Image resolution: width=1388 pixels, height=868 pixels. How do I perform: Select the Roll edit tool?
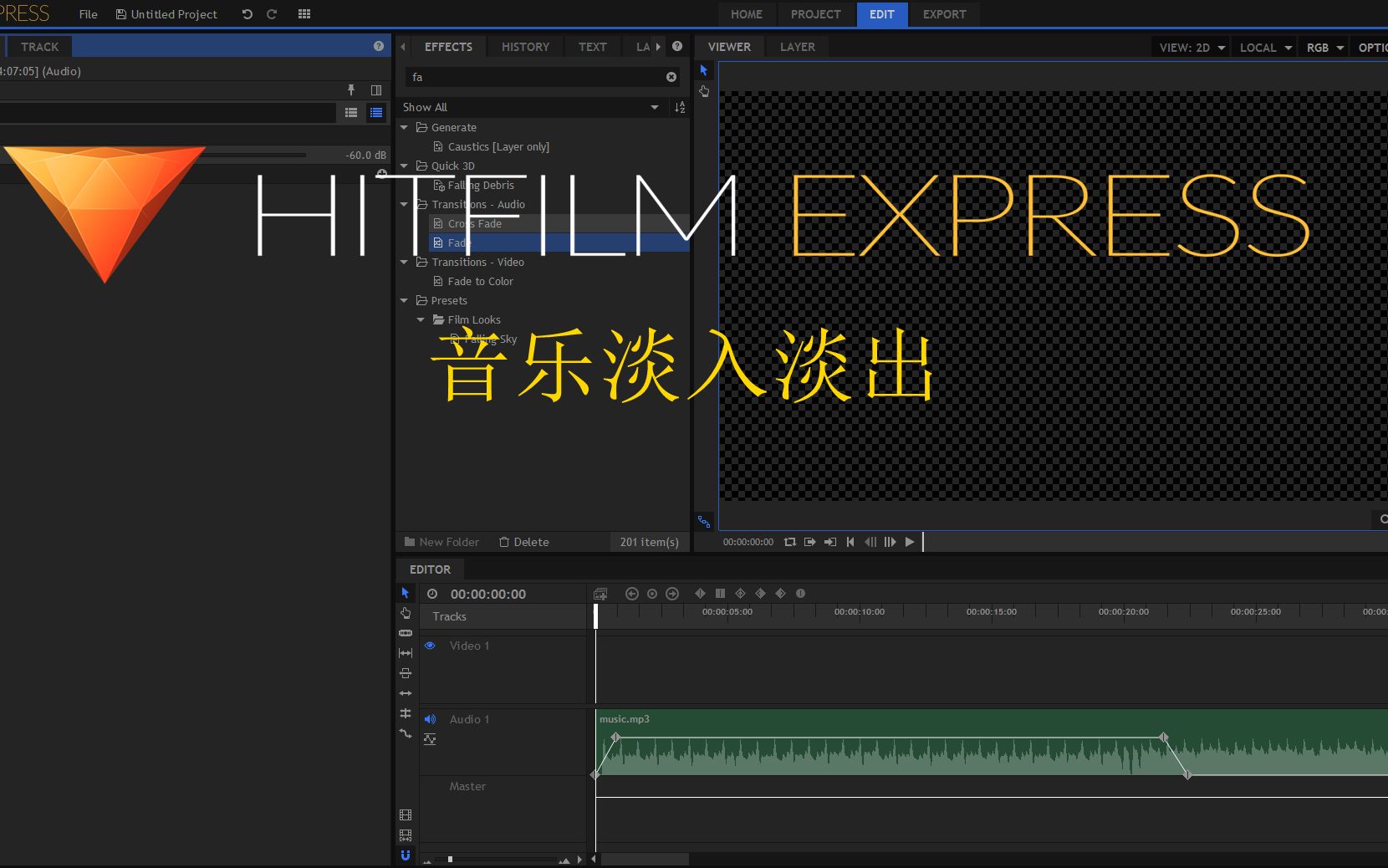point(406,713)
